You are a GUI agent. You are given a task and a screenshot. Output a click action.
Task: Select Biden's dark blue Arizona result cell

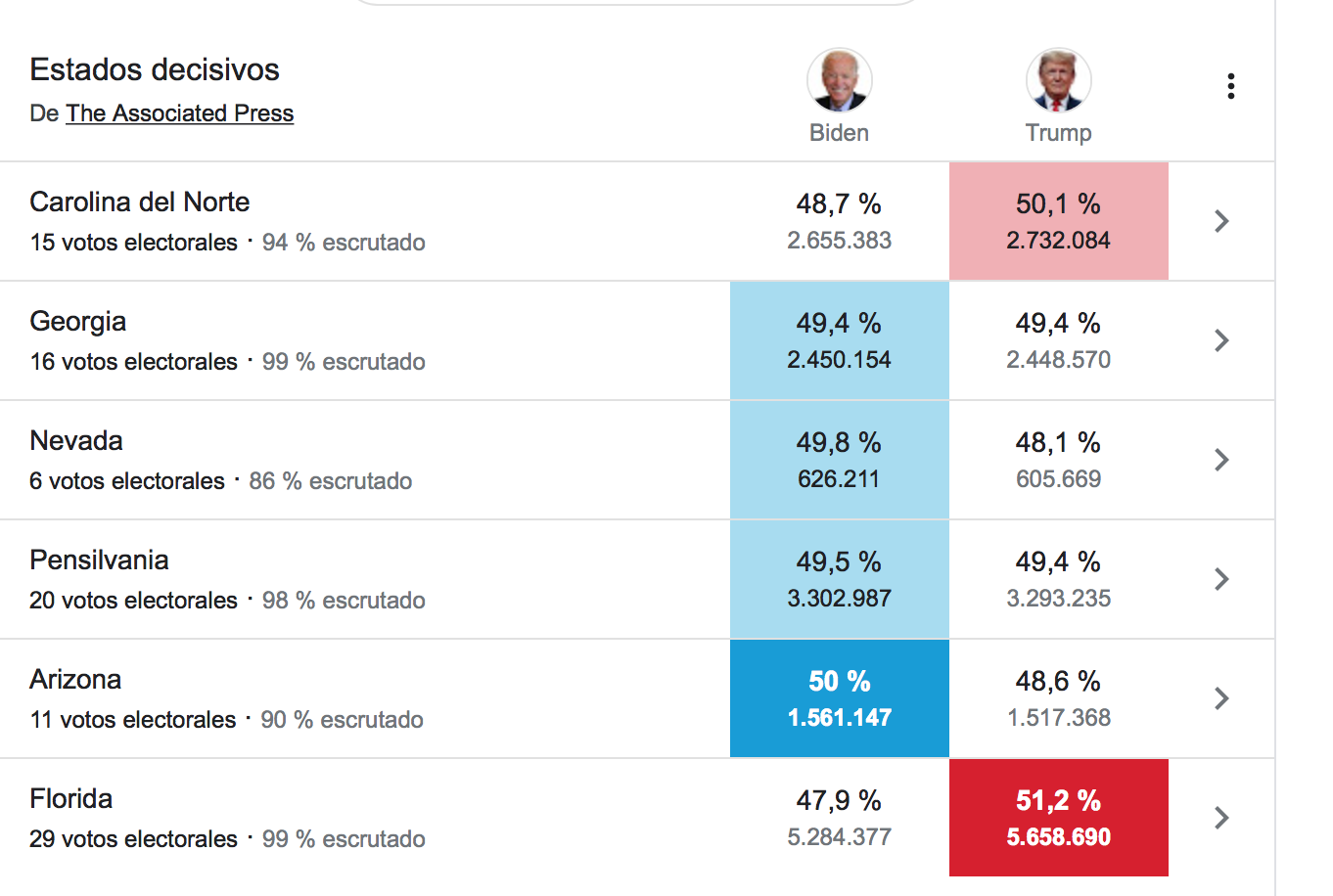pos(840,698)
